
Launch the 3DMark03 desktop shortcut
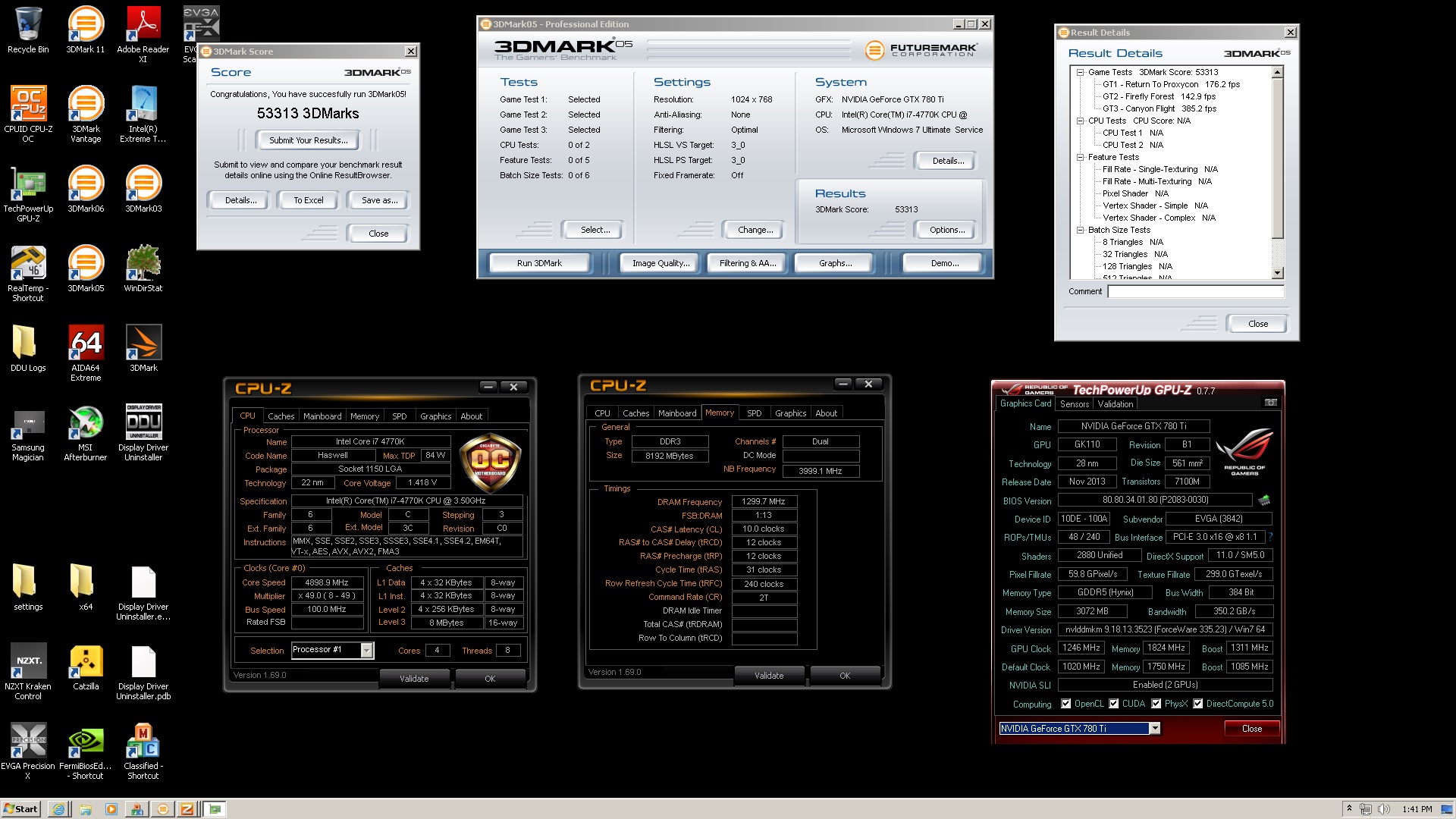143,190
